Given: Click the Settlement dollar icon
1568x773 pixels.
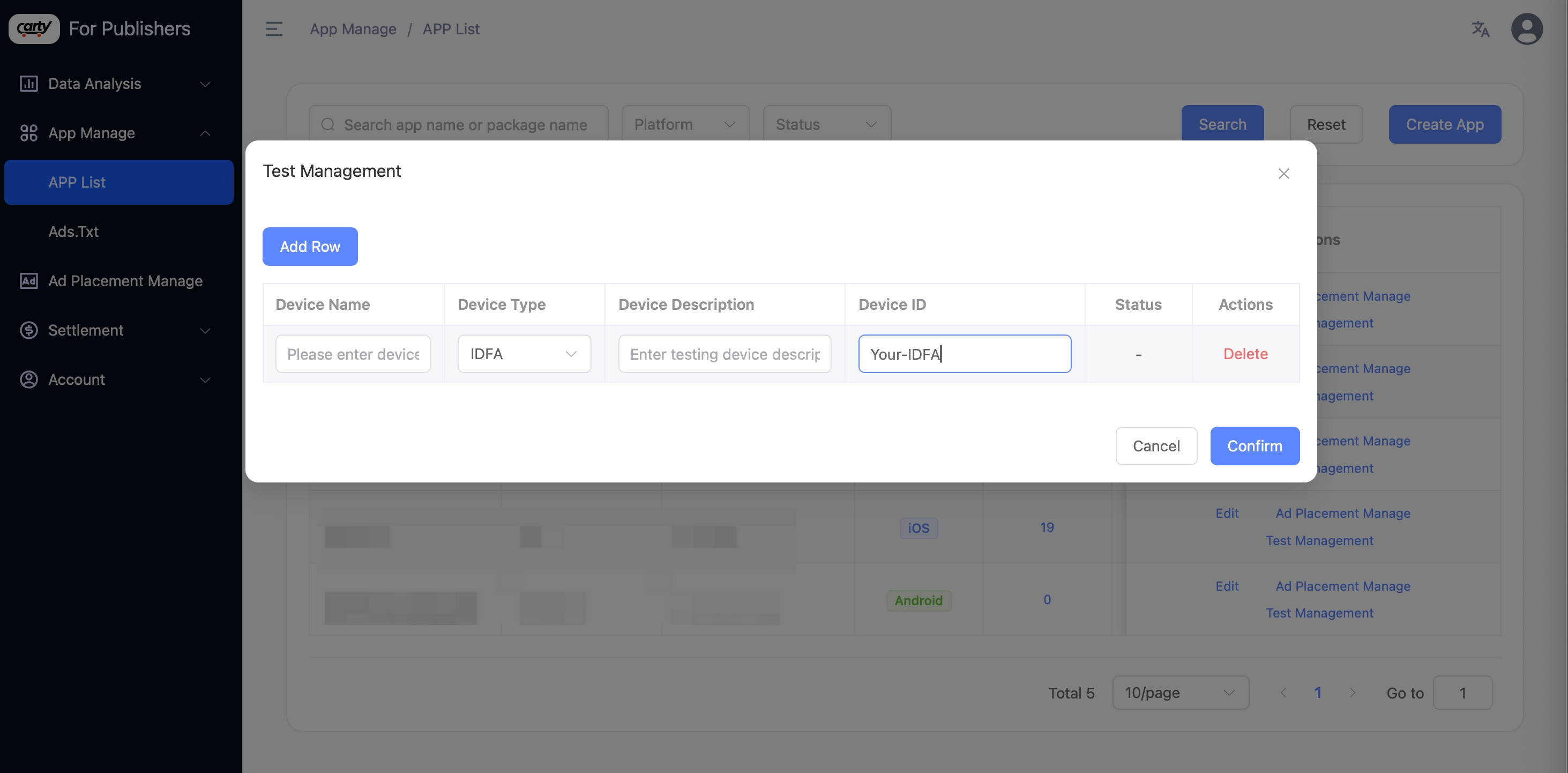Looking at the screenshot, I should click(28, 330).
